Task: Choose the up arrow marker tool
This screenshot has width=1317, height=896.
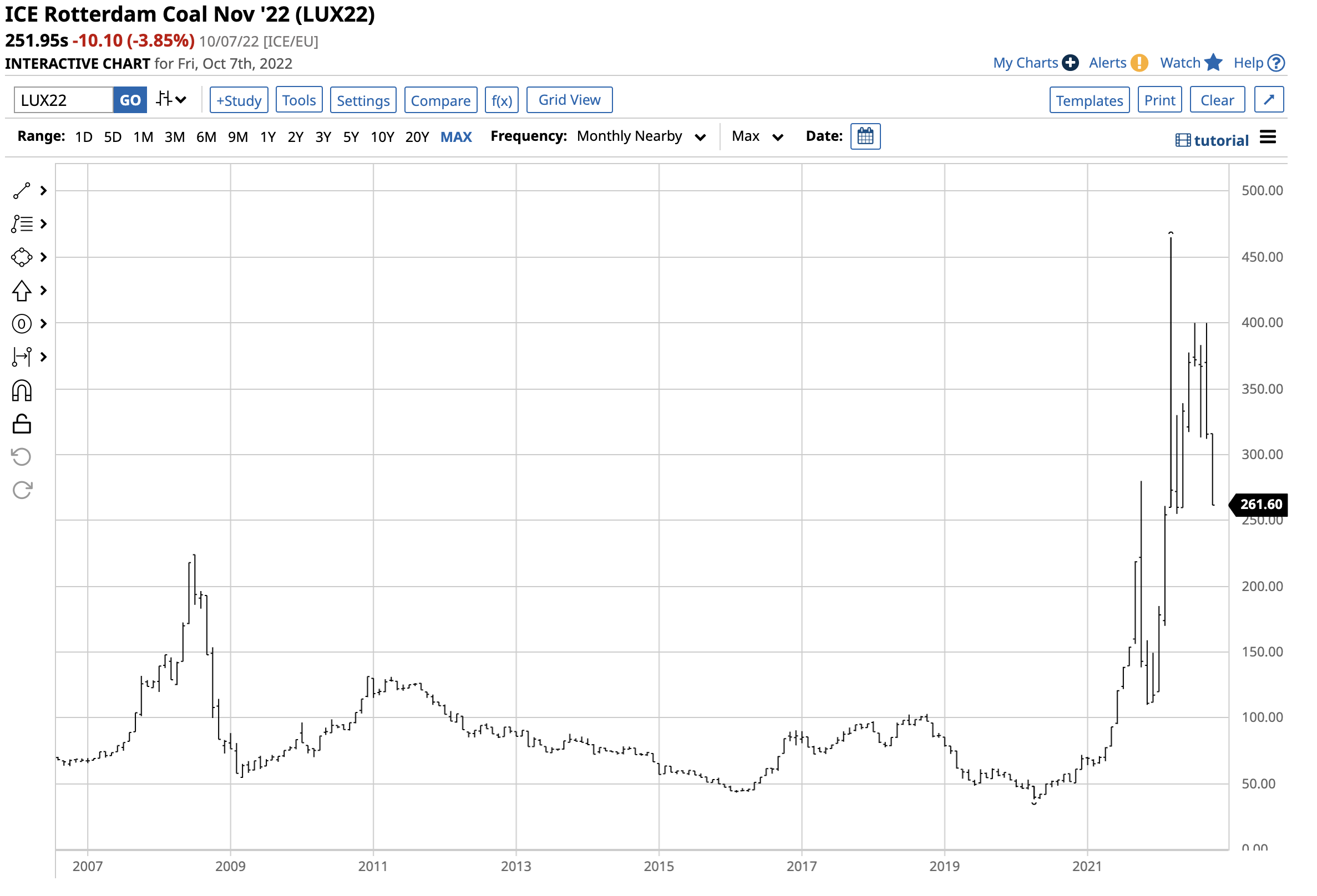Action: tap(22, 291)
